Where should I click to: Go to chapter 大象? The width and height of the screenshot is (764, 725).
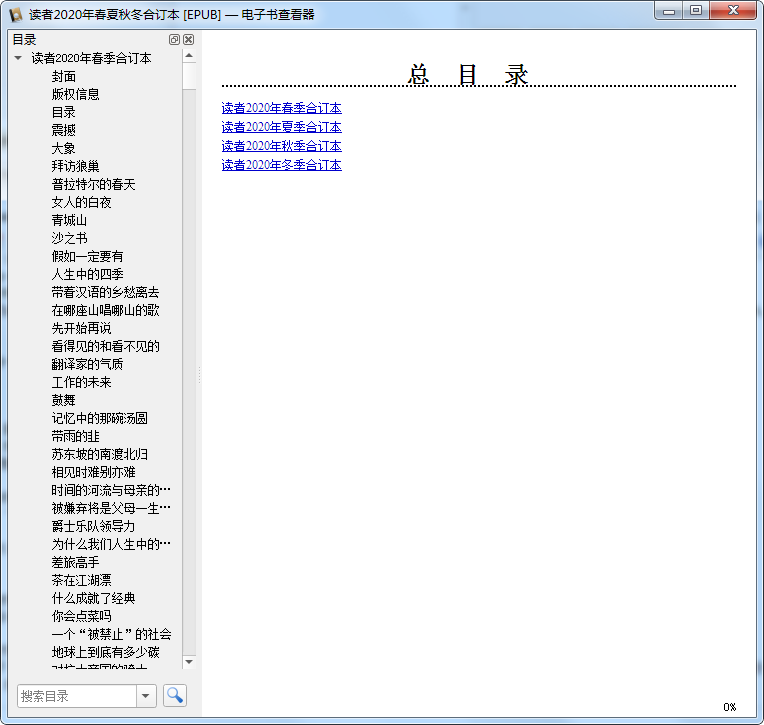tap(64, 148)
